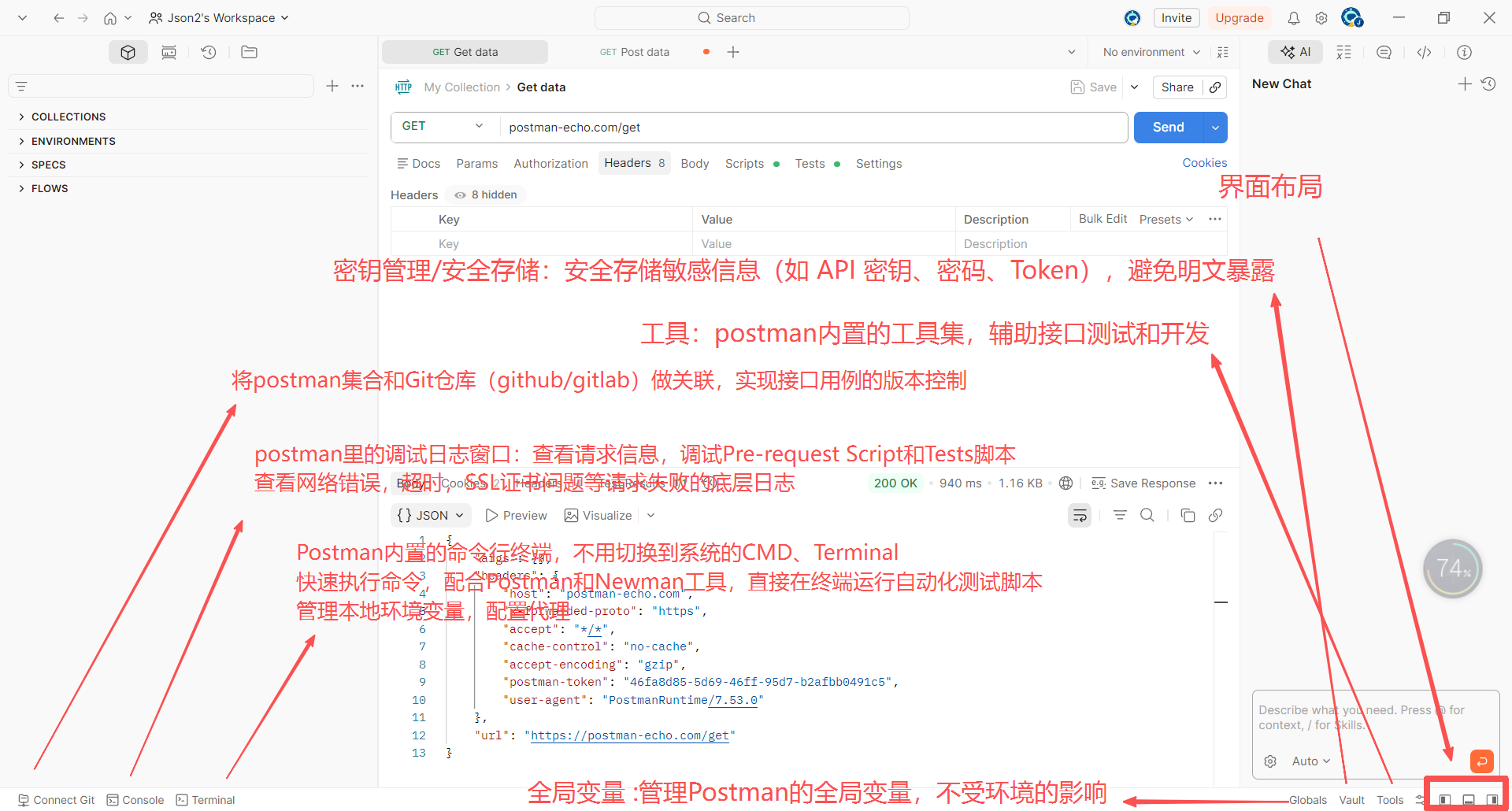Open the Json2's Workspace switcher
The image size is (1512, 811).
pyautogui.click(x=219, y=18)
